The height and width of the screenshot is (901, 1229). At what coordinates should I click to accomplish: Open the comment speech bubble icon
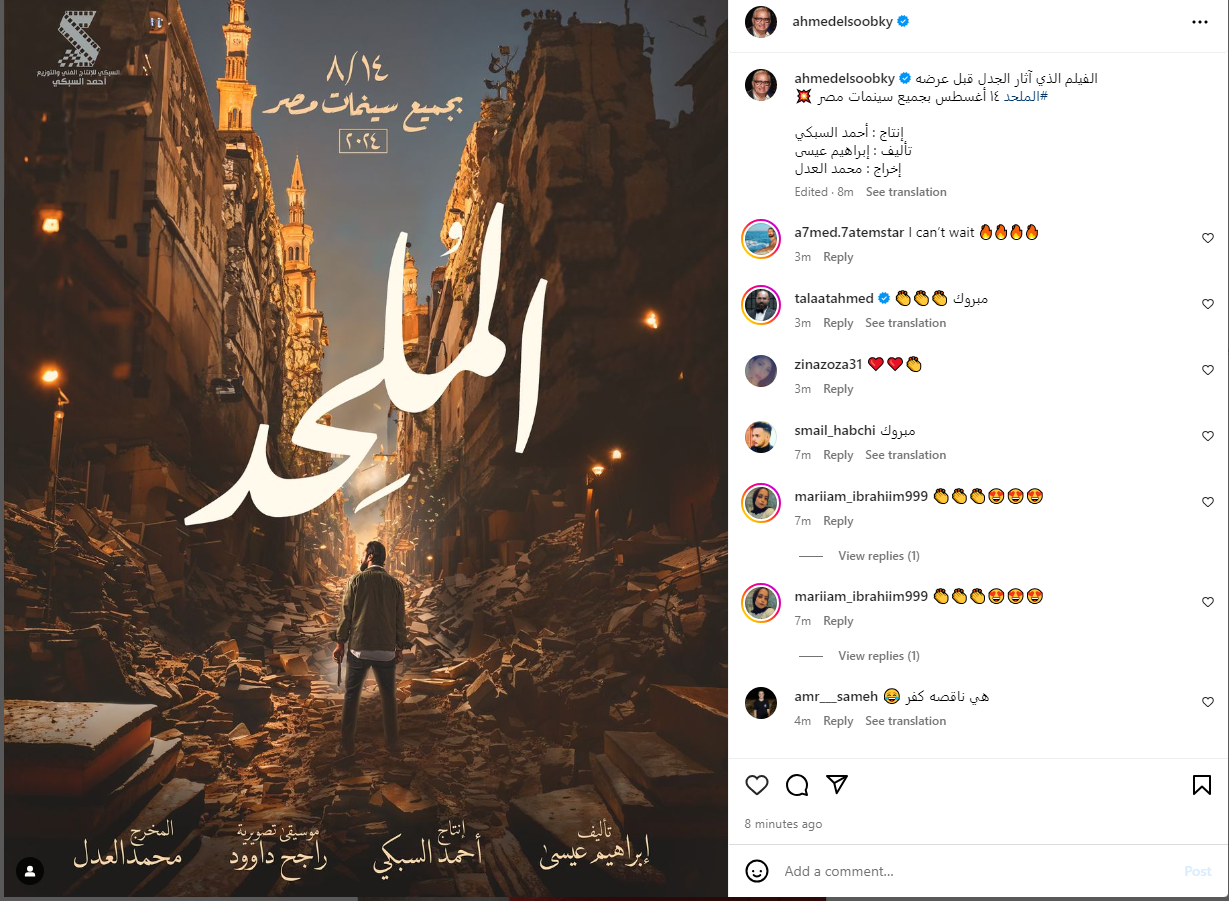coord(797,785)
